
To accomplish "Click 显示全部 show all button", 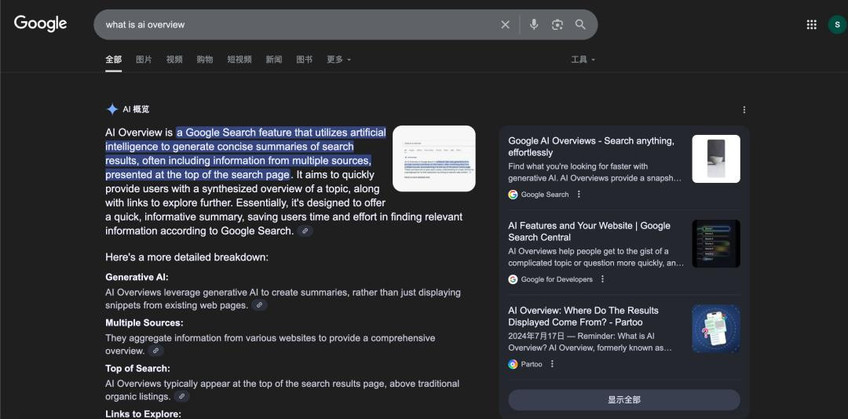I will 624,400.
